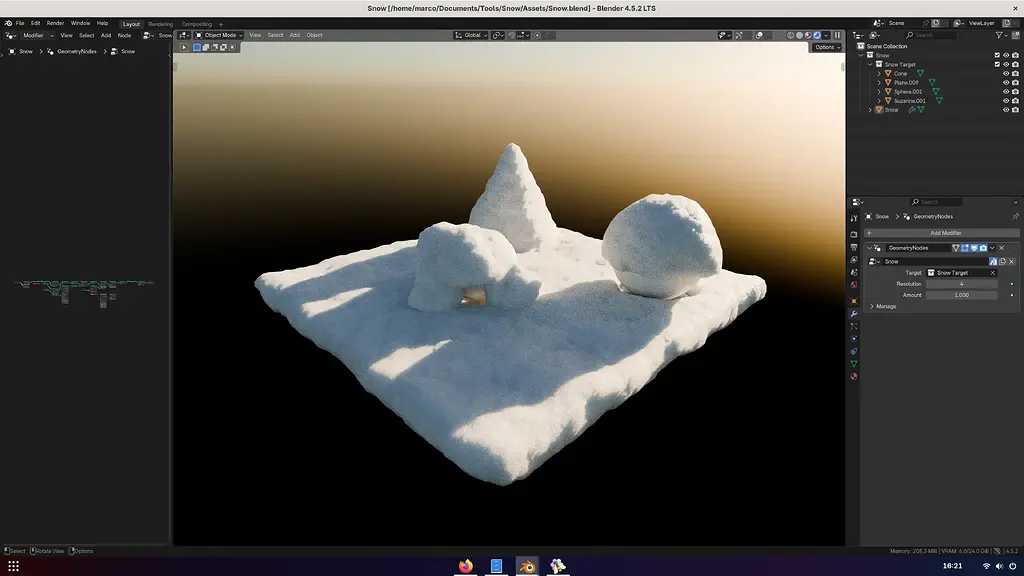The width and height of the screenshot is (1024, 576).
Task: Exclude Snow Target collection from view layer
Action: [997, 65]
